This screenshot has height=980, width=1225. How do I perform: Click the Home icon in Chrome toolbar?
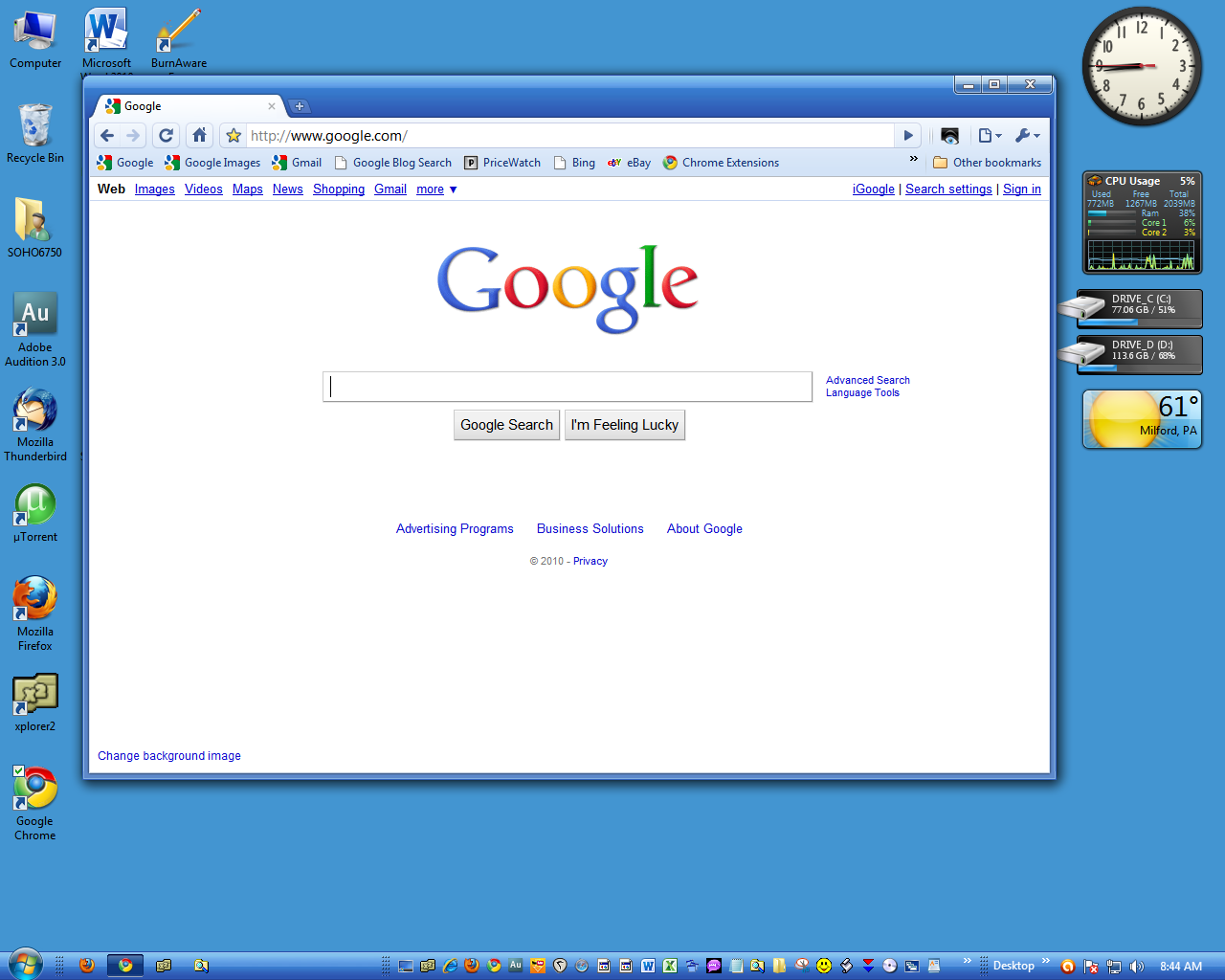tap(199, 136)
